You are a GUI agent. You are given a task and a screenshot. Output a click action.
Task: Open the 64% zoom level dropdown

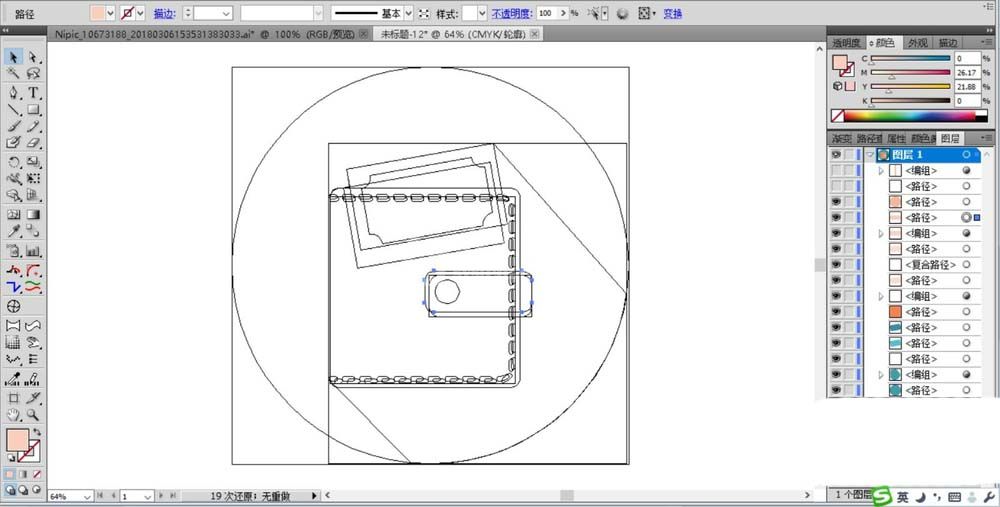coord(87,496)
